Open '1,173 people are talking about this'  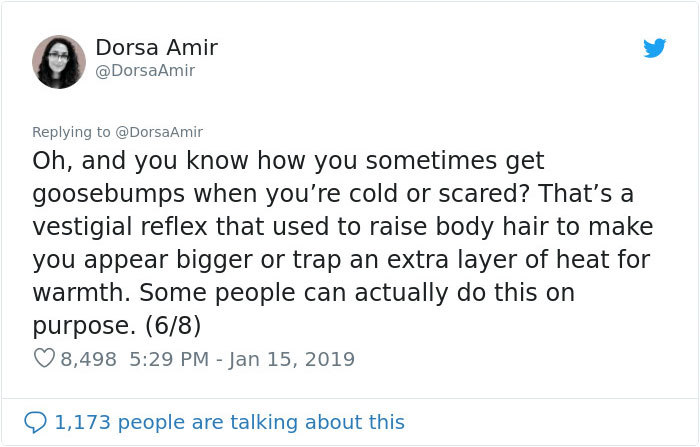(x=229, y=423)
